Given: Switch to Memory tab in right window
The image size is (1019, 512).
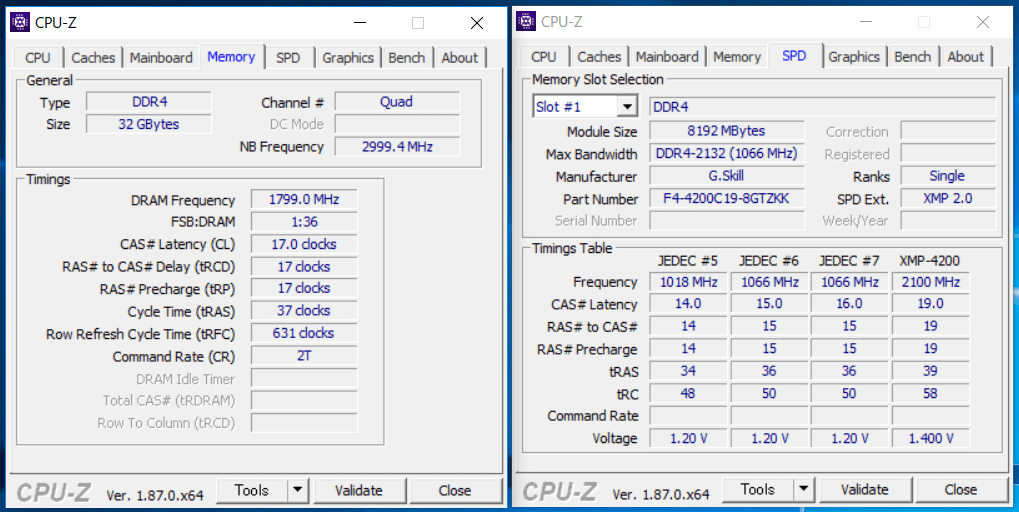Looking at the screenshot, I should pyautogui.click(x=737, y=57).
